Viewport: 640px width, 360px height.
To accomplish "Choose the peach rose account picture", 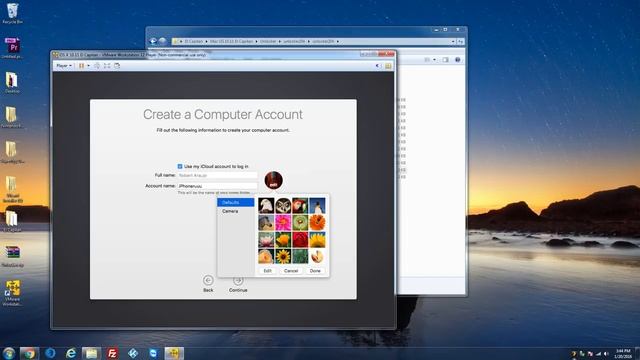I will tap(266, 257).
